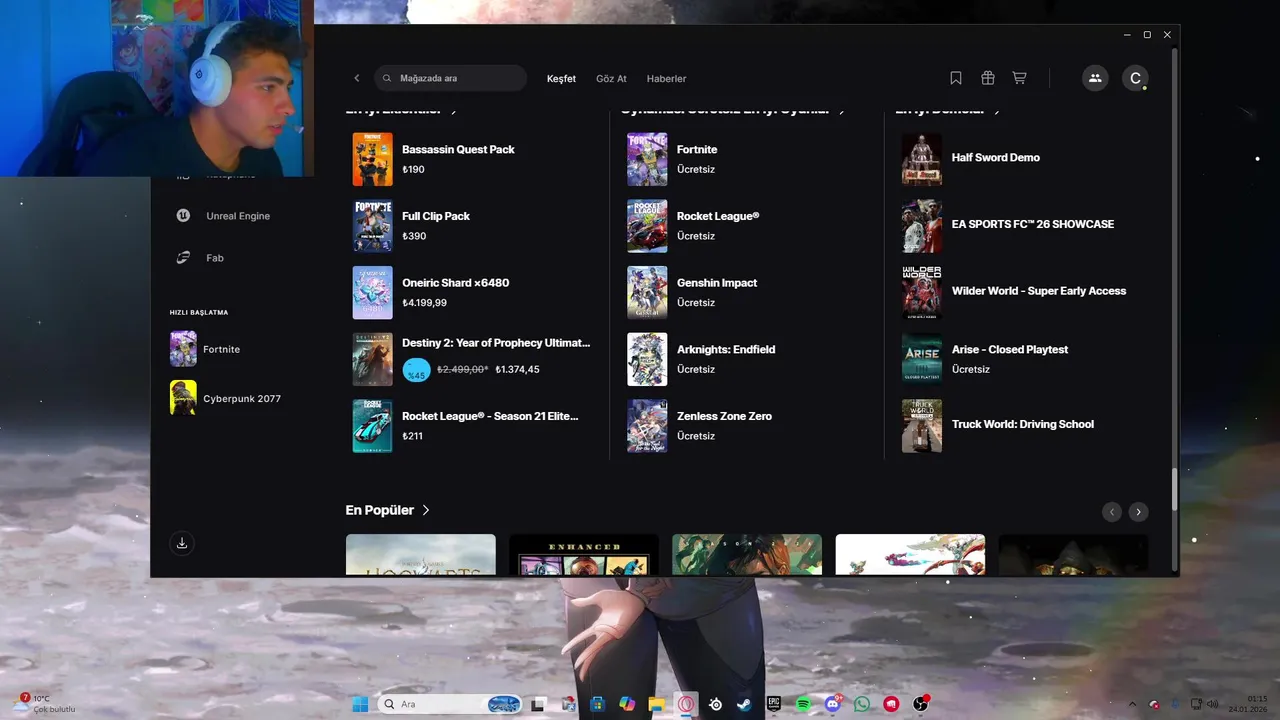Open Destiny 2: Year of Prophecy listing
The image size is (1280, 720).
pyautogui.click(x=472, y=359)
